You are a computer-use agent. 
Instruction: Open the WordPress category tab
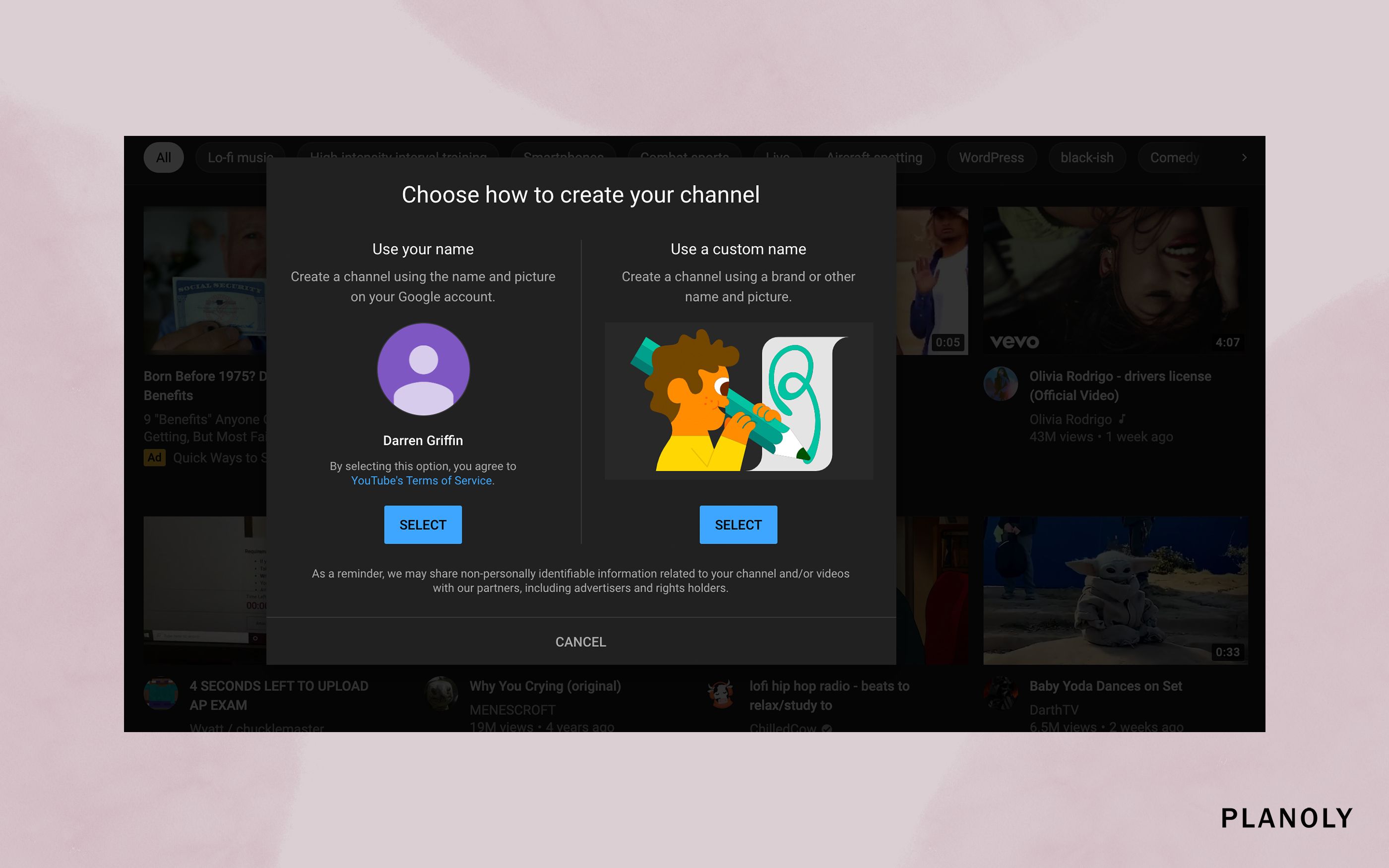pyautogui.click(x=989, y=157)
